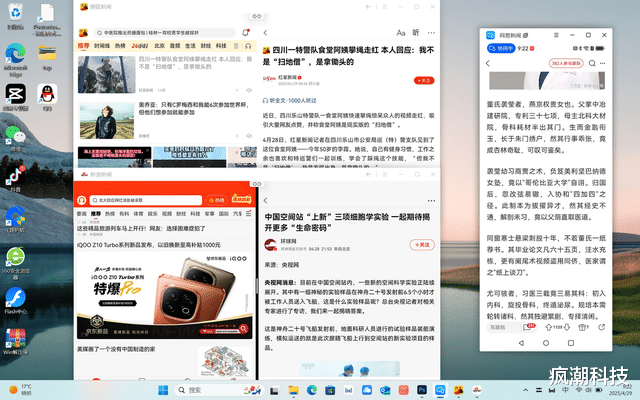The width and height of the screenshot is (640, 400).
Task: Click taskbar search box
Action: coord(219,390)
